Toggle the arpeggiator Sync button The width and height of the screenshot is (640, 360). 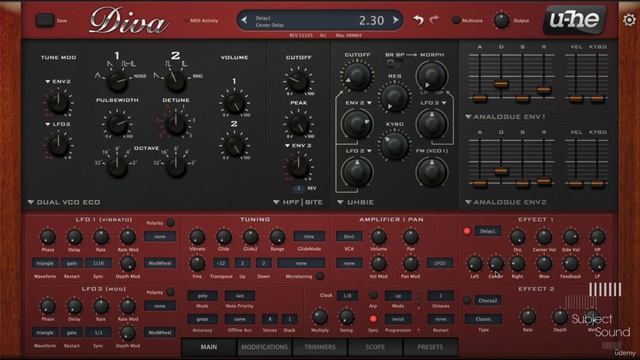tap(373, 319)
